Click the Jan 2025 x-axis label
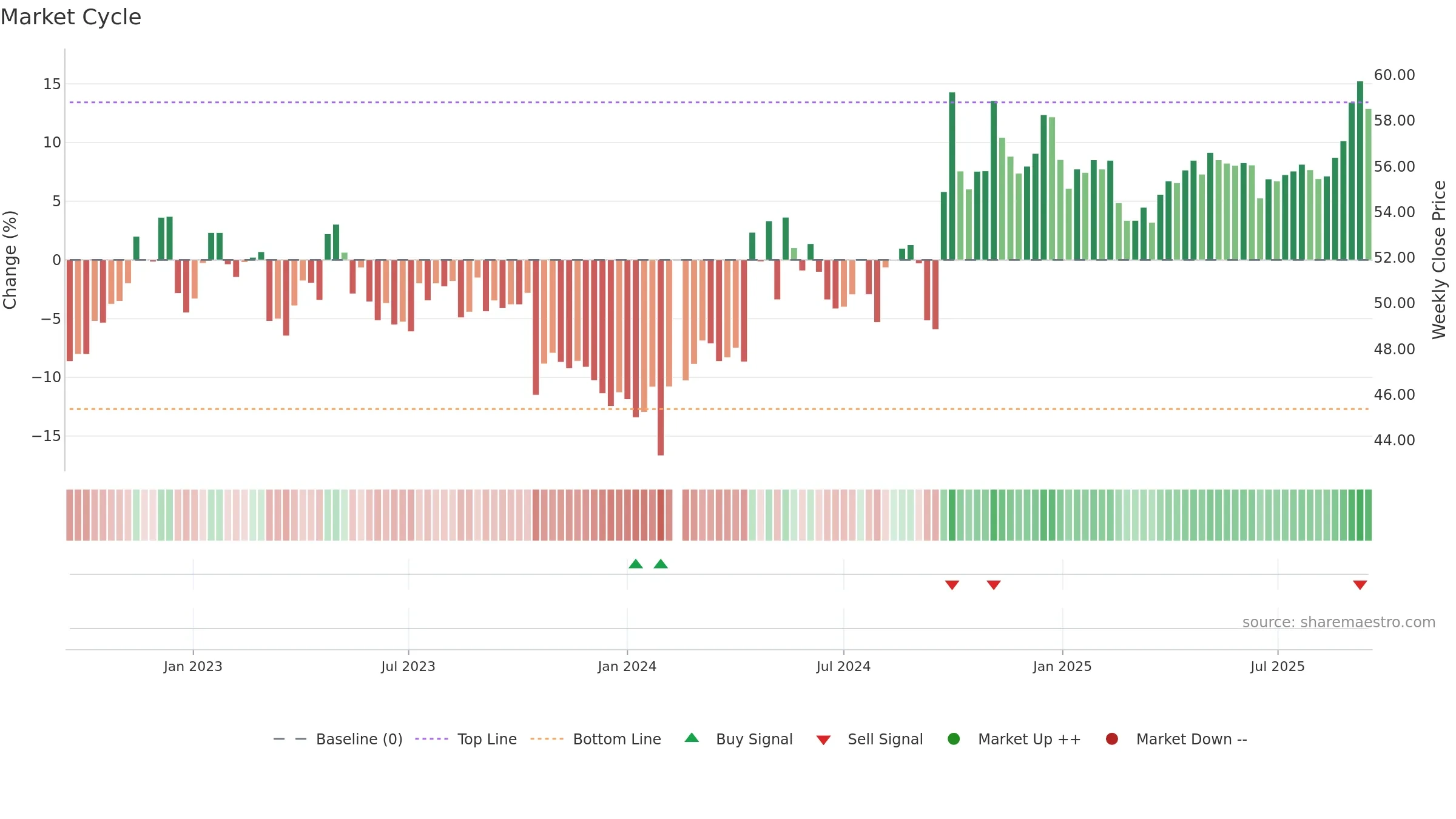 1062,667
